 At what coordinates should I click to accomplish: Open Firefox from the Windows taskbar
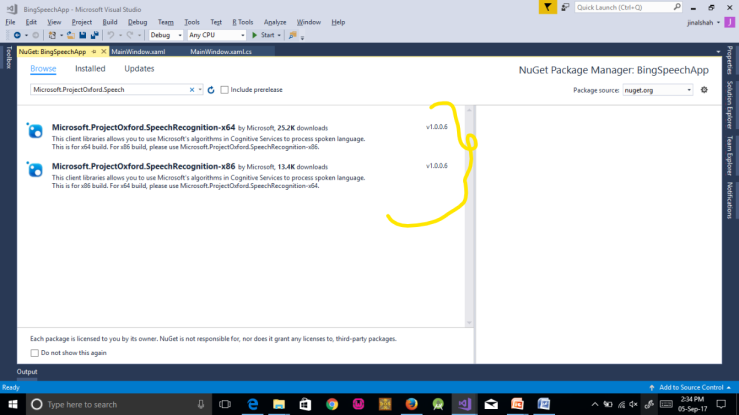411,404
